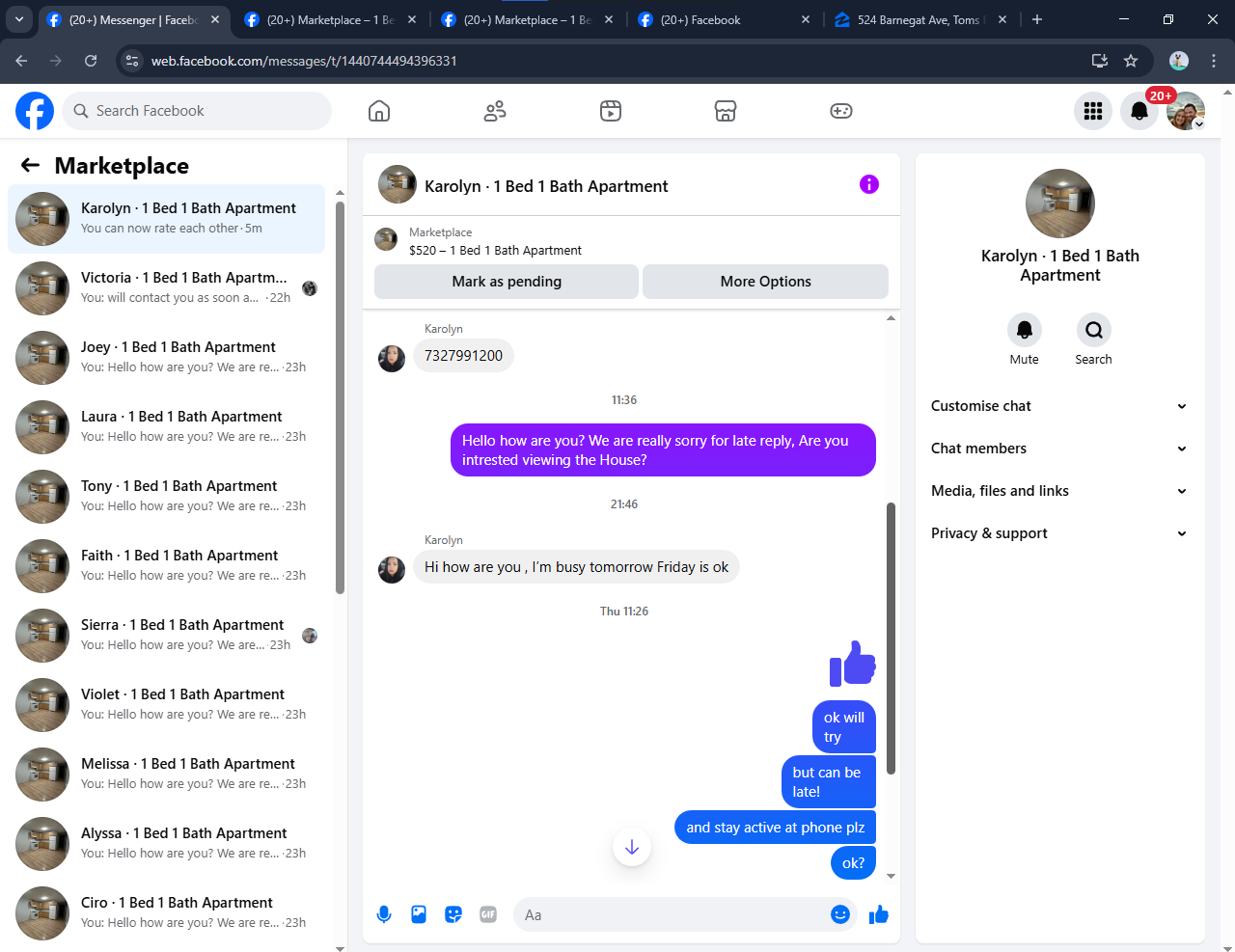The height and width of the screenshot is (952, 1235).
Task: Attach a photo file icon
Action: [419, 914]
